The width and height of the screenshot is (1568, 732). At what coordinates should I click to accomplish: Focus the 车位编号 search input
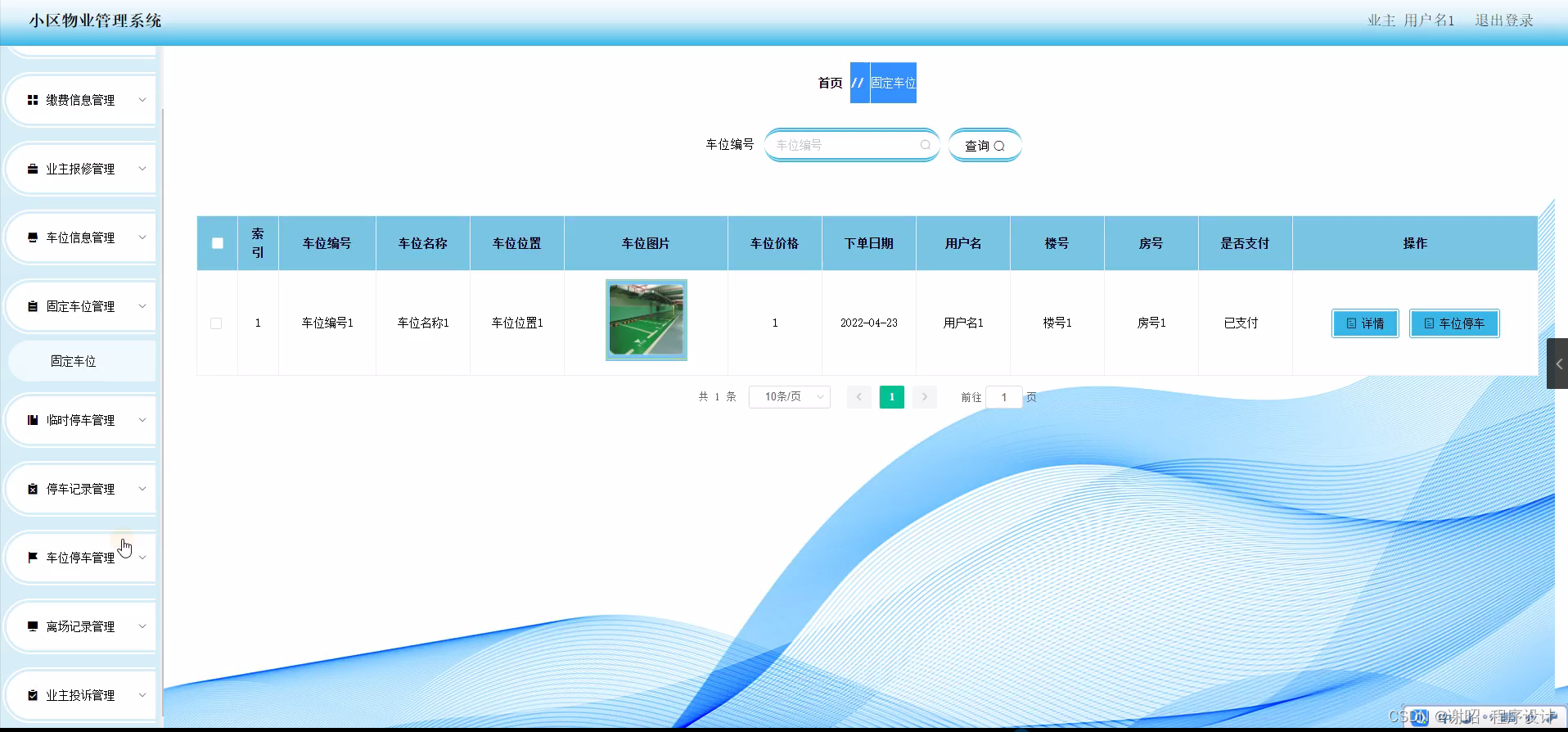point(852,145)
